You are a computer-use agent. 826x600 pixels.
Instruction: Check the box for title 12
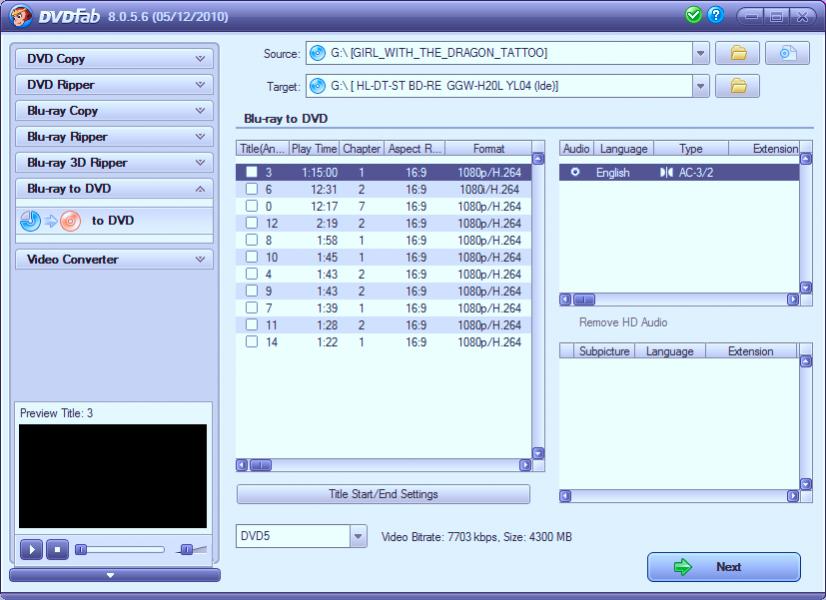(252, 223)
